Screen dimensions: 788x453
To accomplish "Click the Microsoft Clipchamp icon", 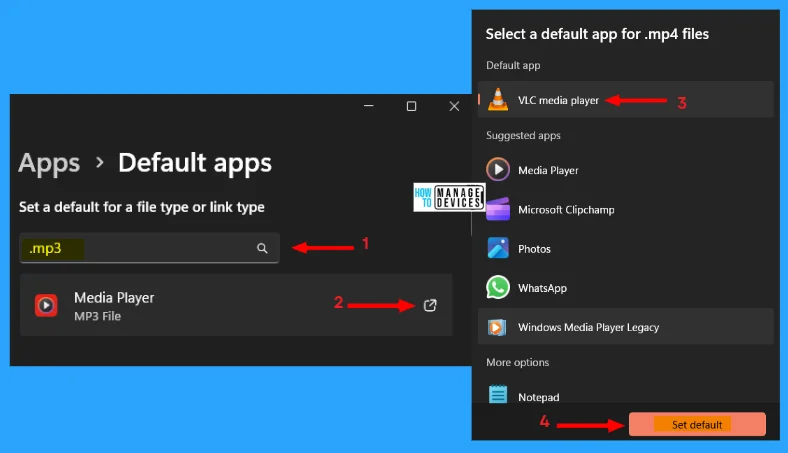I will click(498, 209).
